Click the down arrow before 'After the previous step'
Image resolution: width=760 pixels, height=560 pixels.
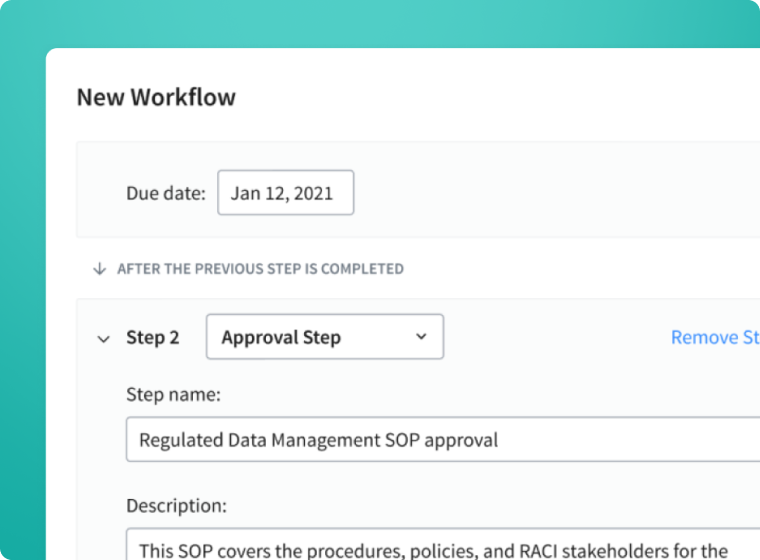coord(99,269)
